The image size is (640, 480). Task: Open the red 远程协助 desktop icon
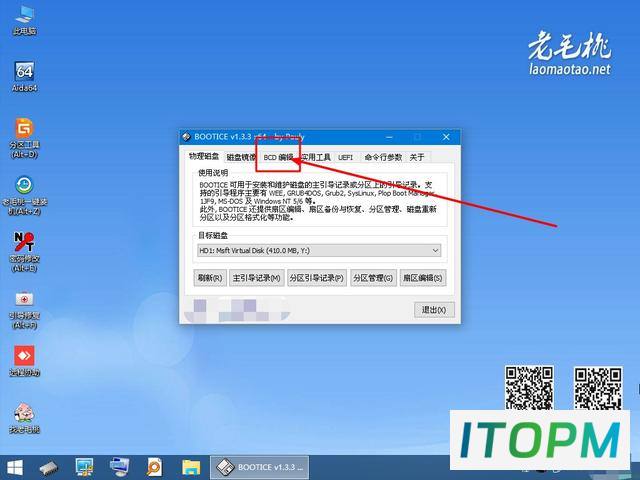coord(24,360)
